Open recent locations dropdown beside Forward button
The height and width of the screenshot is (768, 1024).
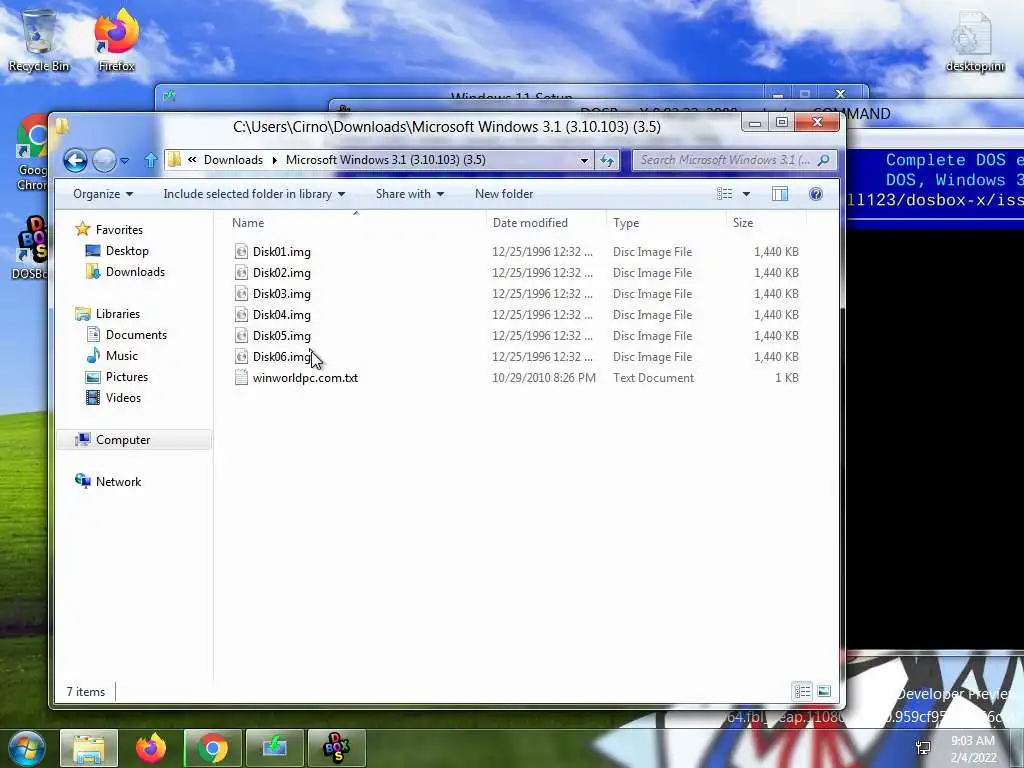click(x=125, y=160)
